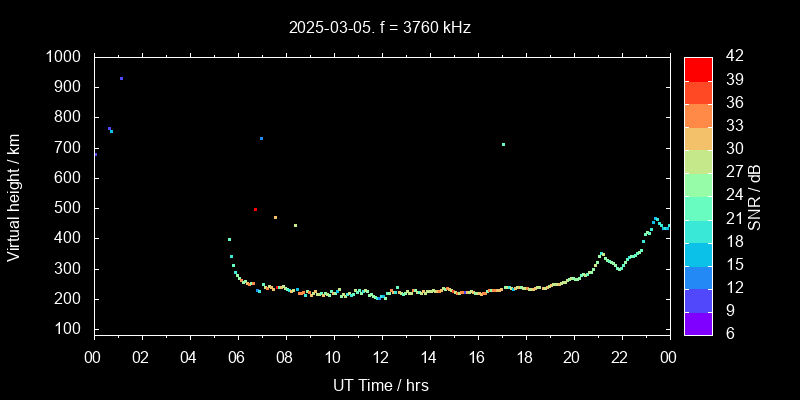This screenshot has width=800, height=400.
Task: Pick the orange 33–36 dB colorbar segment
Action: (698, 114)
